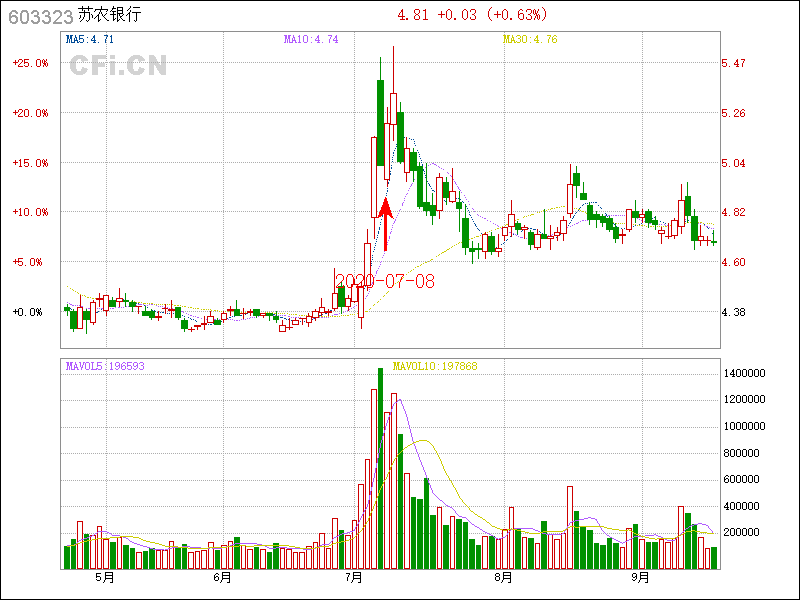This screenshot has height=600, width=800.
Task: Toggle the MA30:4.76 moving average label
Action: coord(529,40)
